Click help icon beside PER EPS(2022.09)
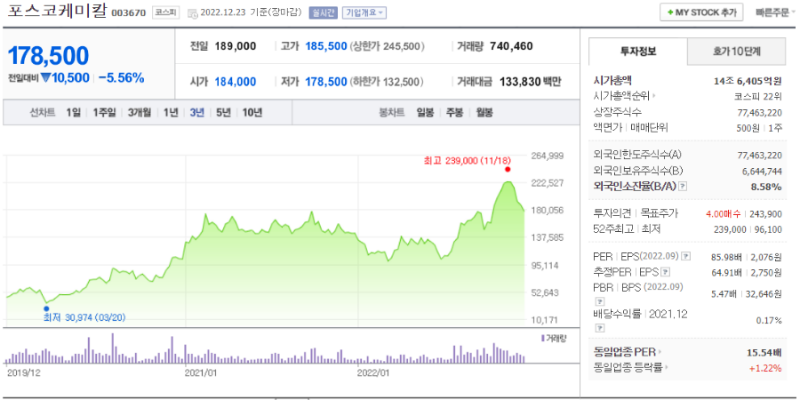 tap(687, 256)
